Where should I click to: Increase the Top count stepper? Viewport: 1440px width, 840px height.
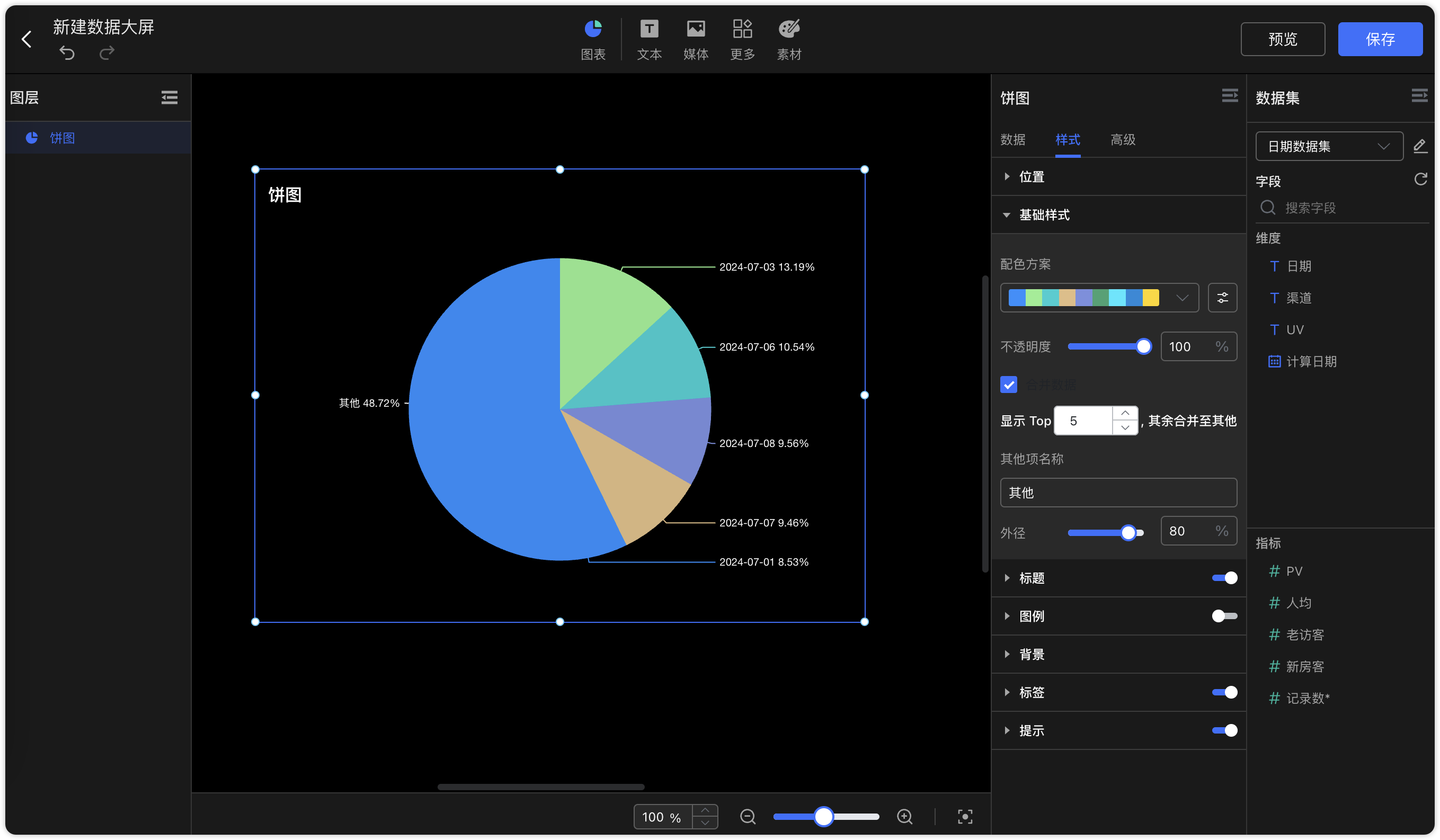click(1125, 413)
